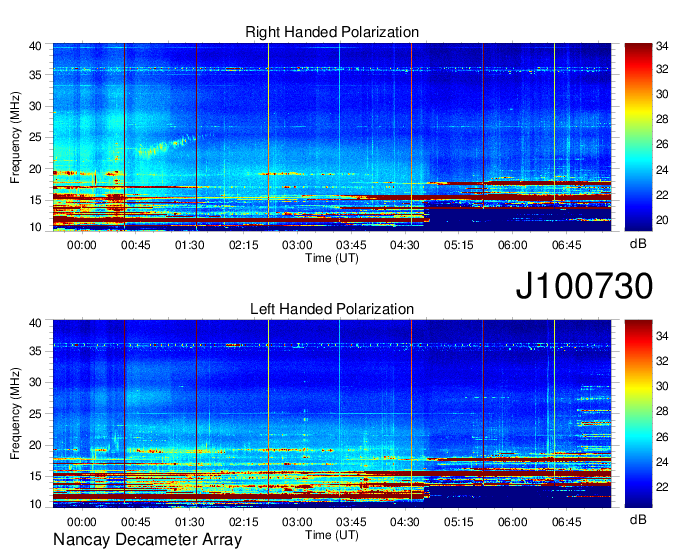Viewport: 680px width, 552px height.
Task: Click the Right Handed Polarization title
Action: [332, 32]
